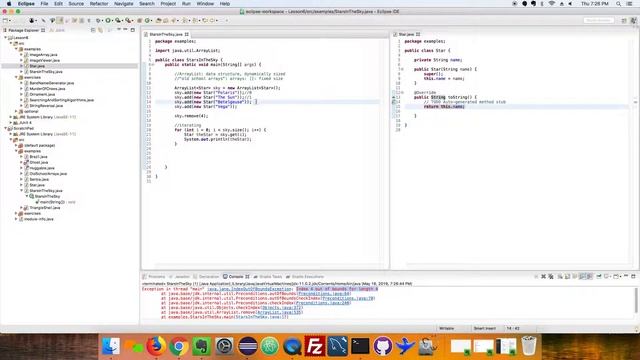Expand JUnit 4 library node
640x360 pixels.
pyautogui.click(x=11, y=122)
